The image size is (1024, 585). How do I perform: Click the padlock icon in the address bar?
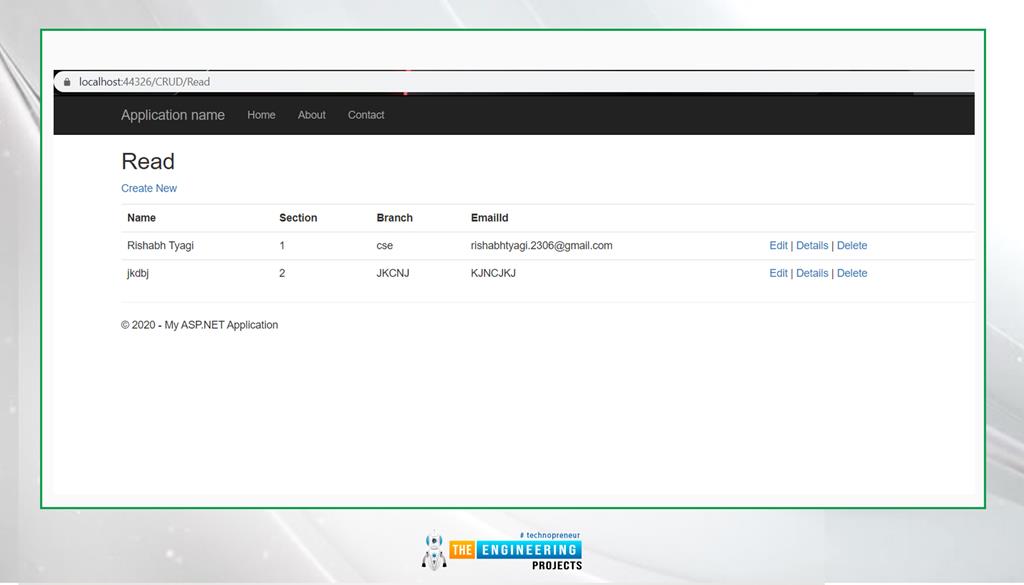(x=67, y=82)
